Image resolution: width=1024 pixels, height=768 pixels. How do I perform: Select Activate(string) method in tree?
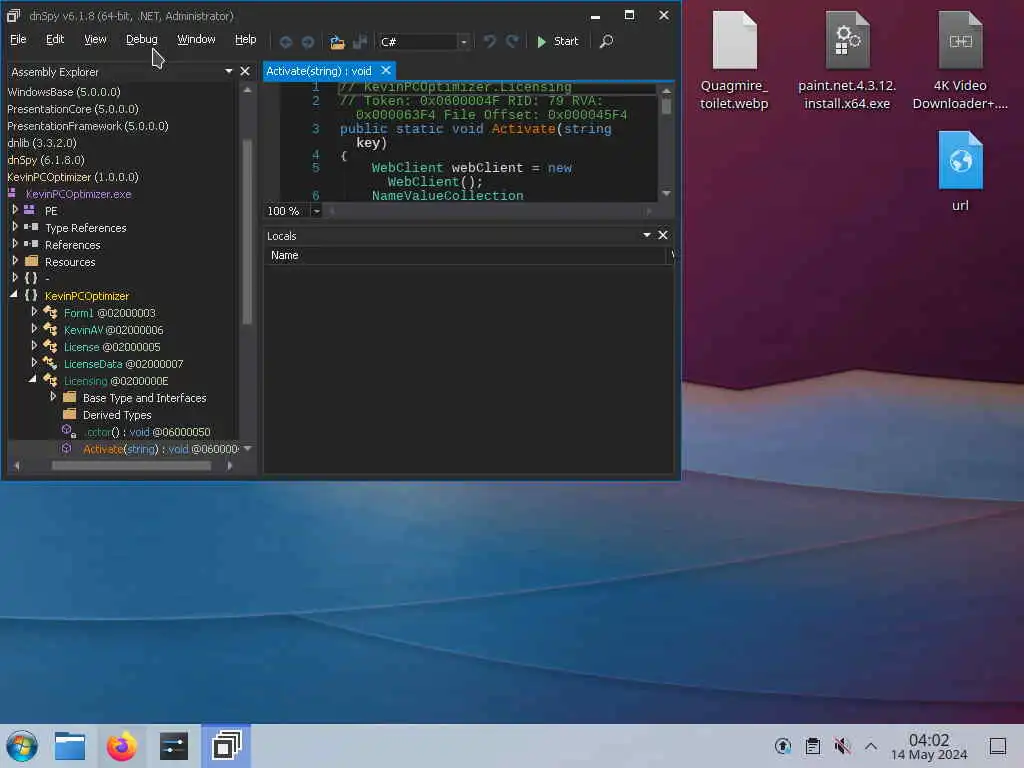click(161, 449)
